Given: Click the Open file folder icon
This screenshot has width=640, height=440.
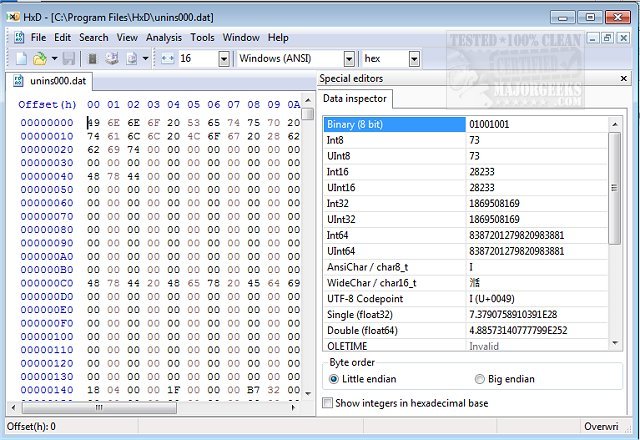Looking at the screenshot, I should coord(40,59).
